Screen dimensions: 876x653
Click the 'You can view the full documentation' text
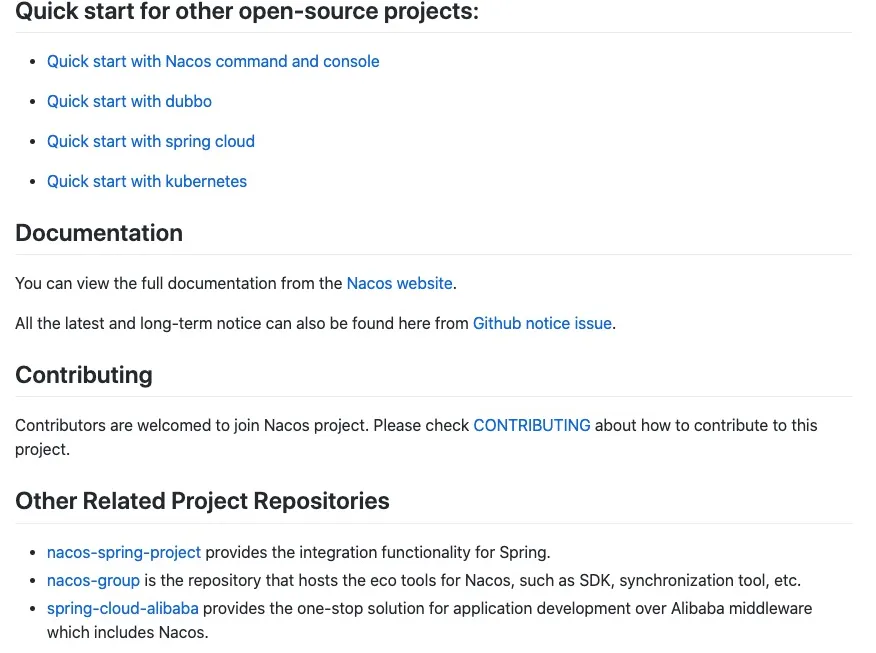pos(180,284)
